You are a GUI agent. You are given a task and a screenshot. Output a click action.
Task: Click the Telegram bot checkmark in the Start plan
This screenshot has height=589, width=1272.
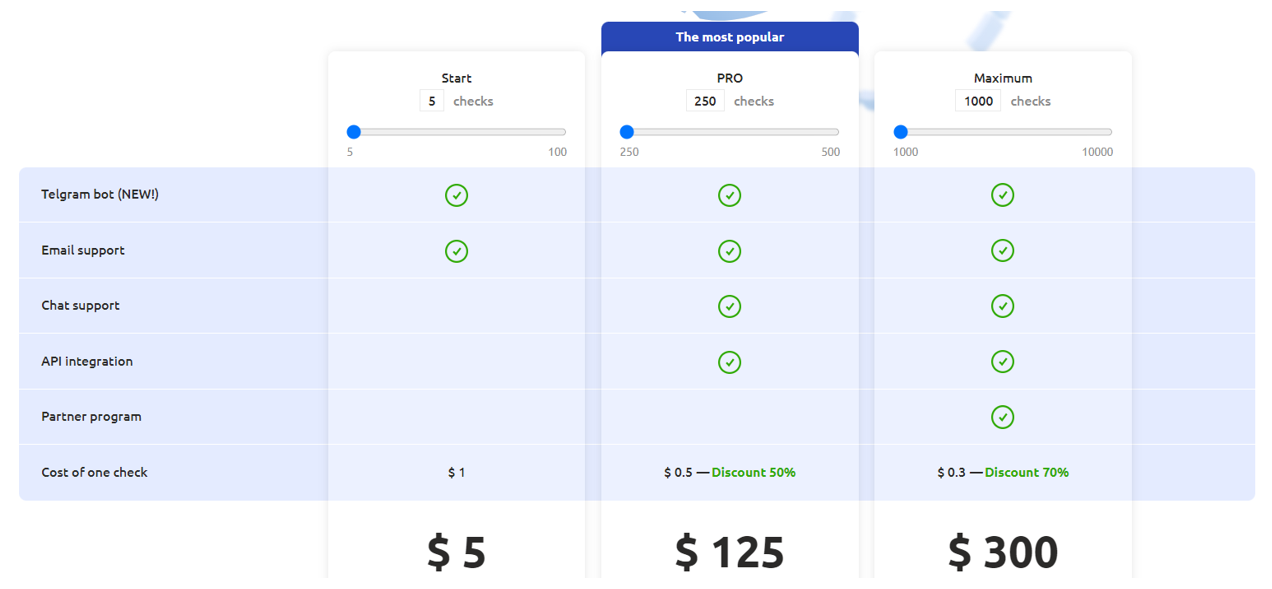coord(456,195)
